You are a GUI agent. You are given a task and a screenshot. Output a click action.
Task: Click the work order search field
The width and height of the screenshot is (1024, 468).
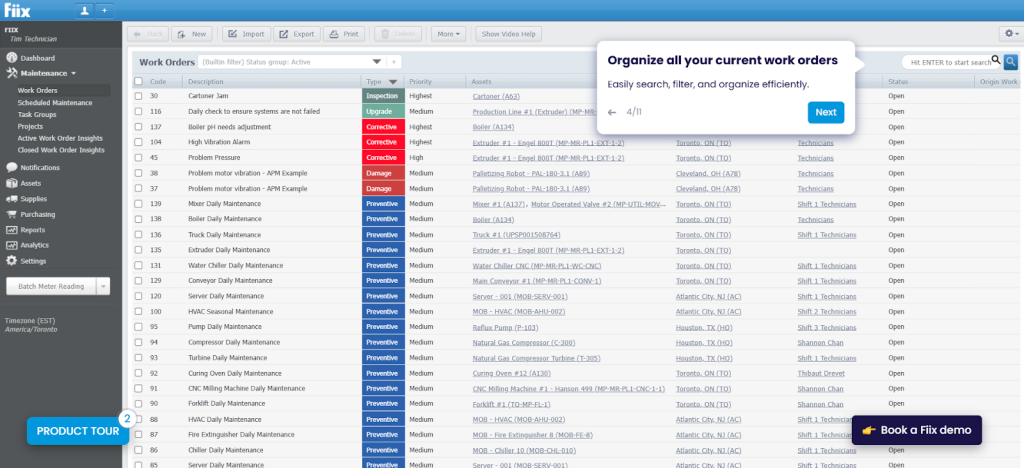click(944, 61)
